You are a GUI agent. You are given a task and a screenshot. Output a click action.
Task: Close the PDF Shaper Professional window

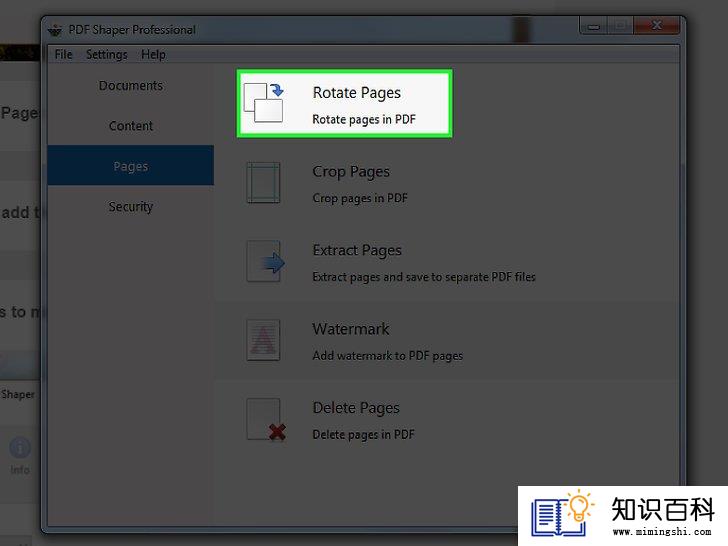coord(656,26)
